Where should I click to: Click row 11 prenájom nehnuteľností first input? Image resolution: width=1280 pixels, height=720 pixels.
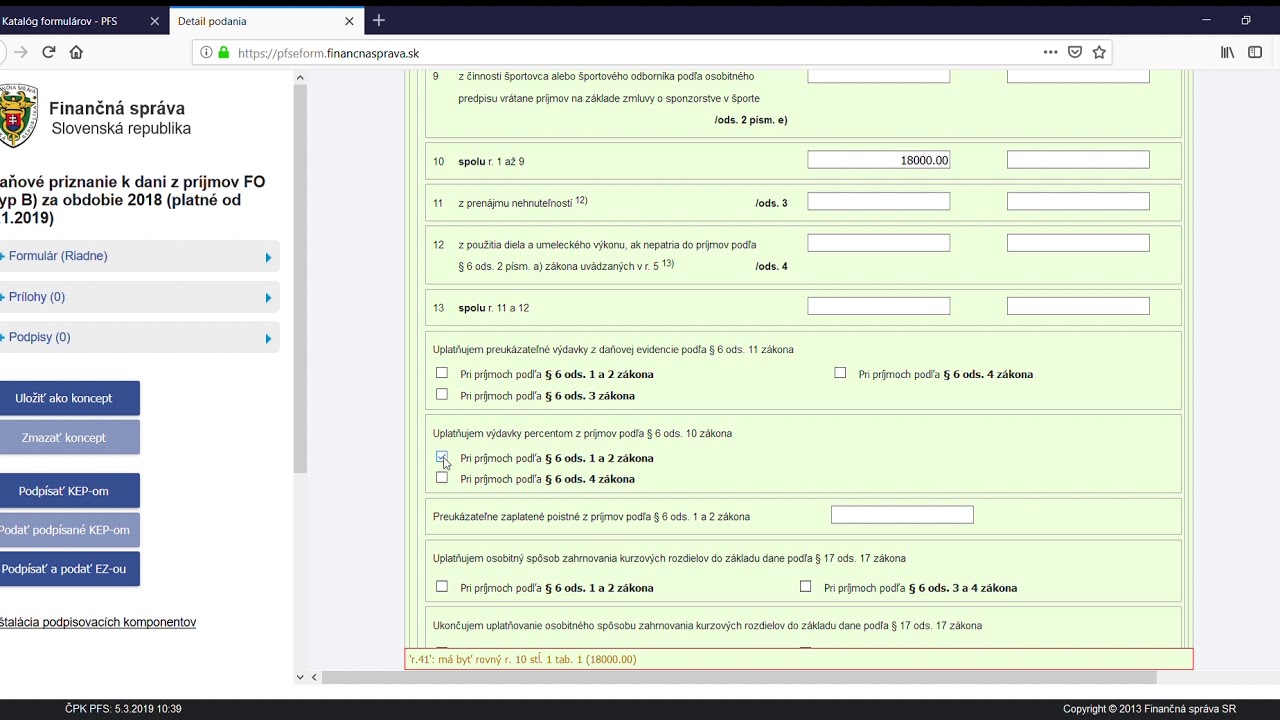[x=879, y=202]
